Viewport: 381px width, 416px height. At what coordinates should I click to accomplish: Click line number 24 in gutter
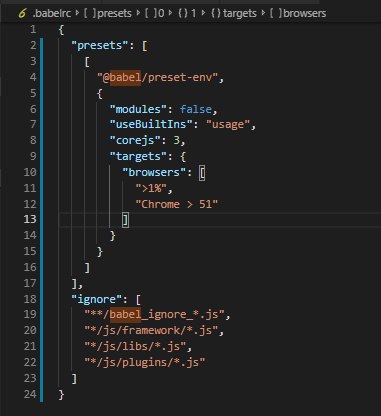[30, 394]
